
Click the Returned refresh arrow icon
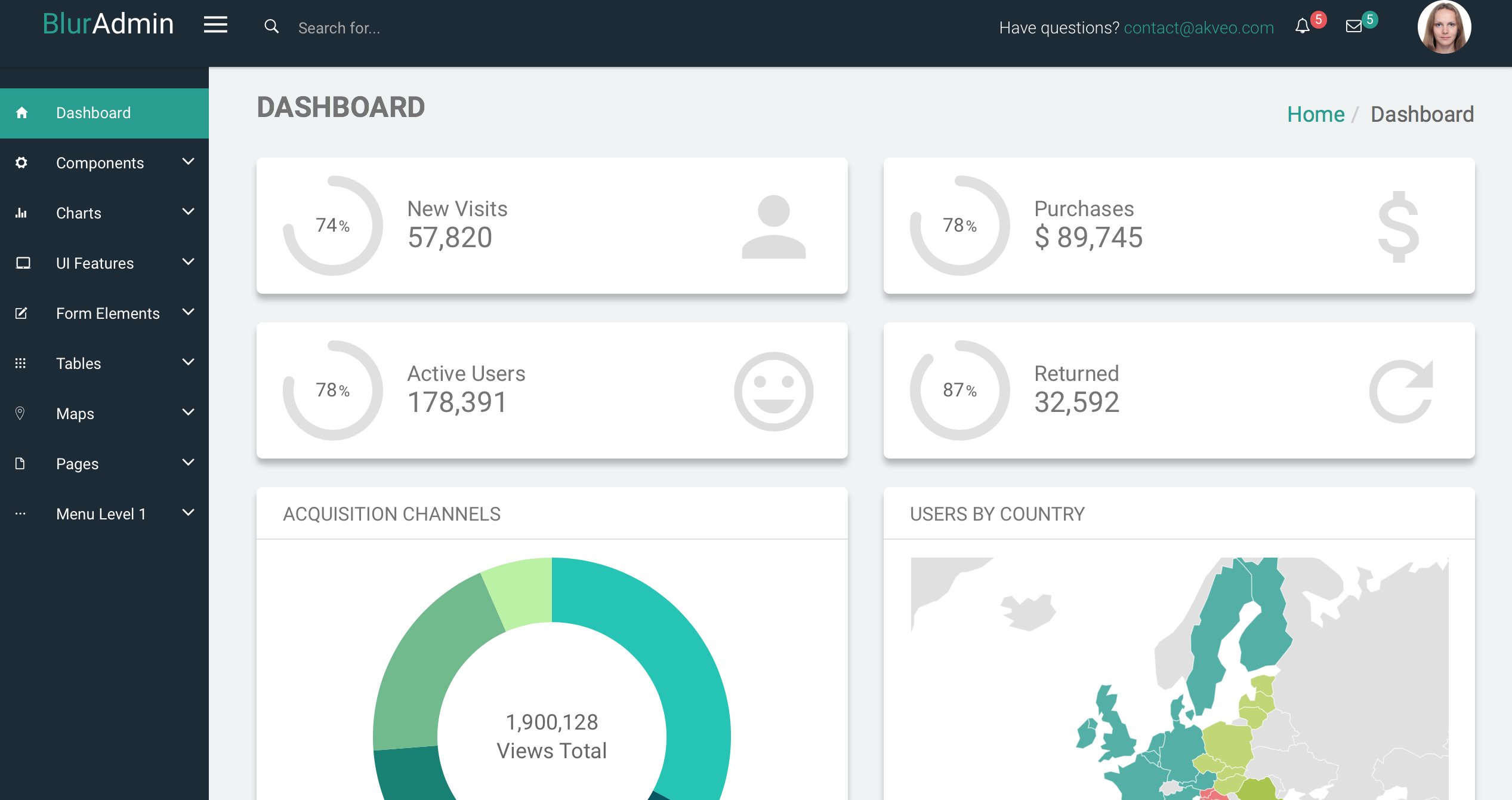coord(1400,391)
